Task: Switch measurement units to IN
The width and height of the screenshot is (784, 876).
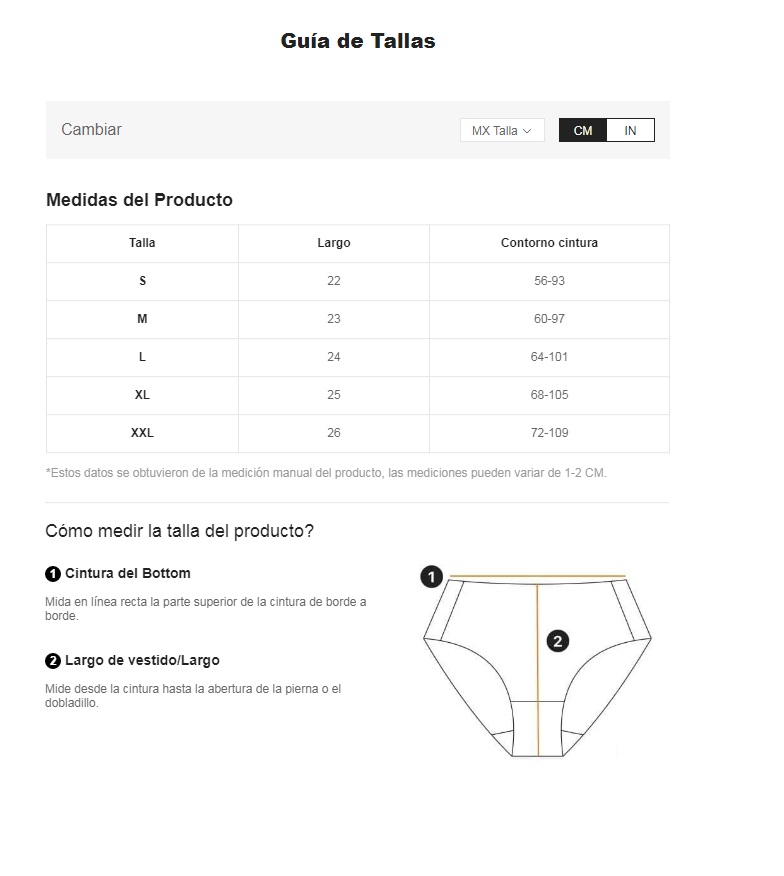Action: [630, 130]
